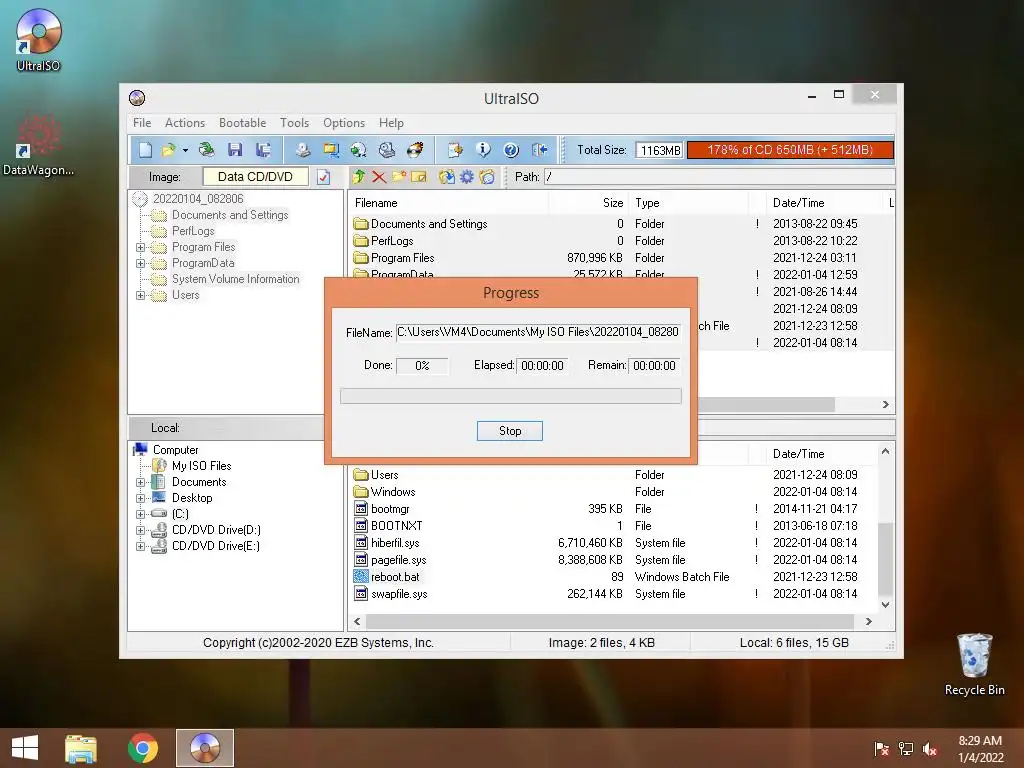Click the red X Delete icon
Image resolution: width=1024 pixels, height=768 pixels.
379,177
